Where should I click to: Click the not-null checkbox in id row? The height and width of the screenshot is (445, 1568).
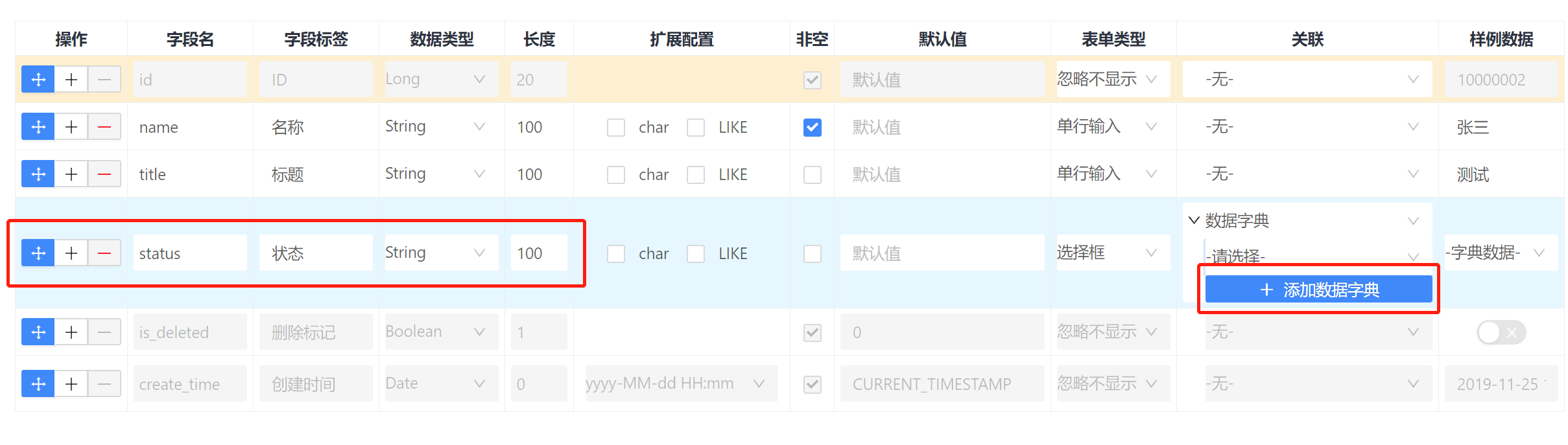[x=813, y=80]
